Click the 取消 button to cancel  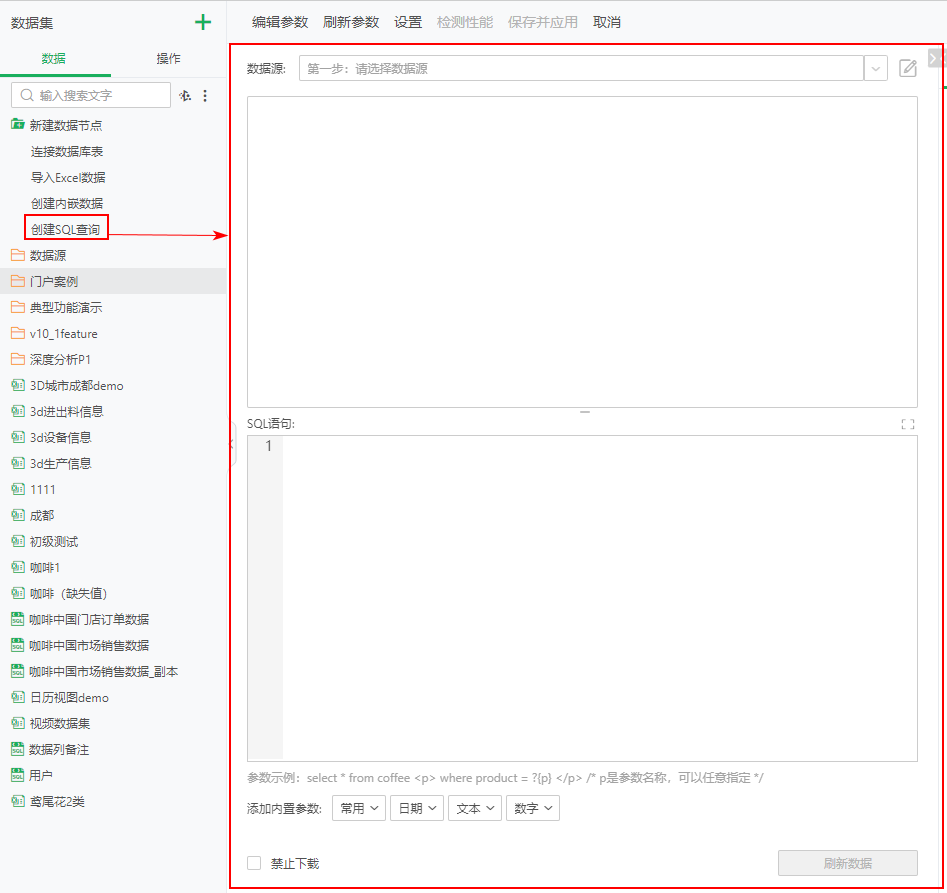606,21
